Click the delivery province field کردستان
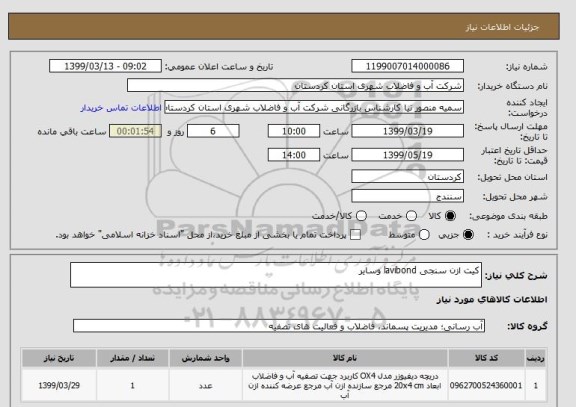The image size is (576, 407). coord(407,177)
